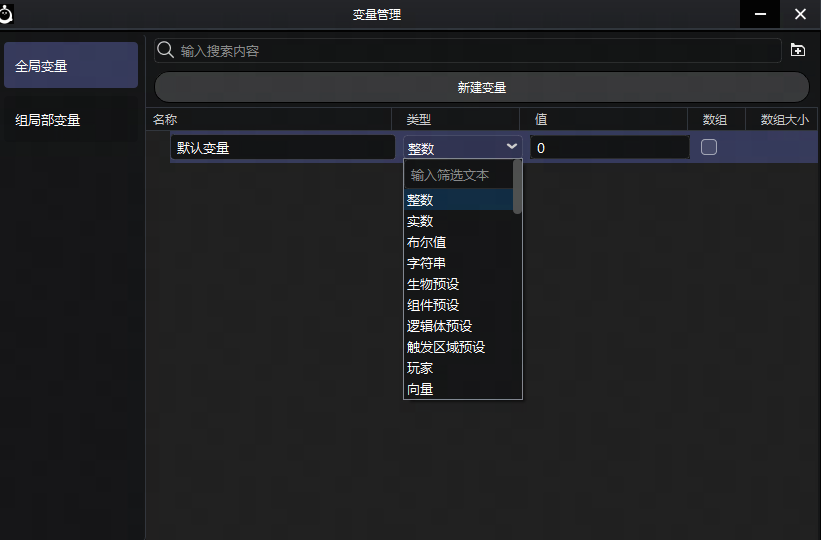Close the 变量管理 window
The height and width of the screenshot is (540, 821).
(x=800, y=14)
